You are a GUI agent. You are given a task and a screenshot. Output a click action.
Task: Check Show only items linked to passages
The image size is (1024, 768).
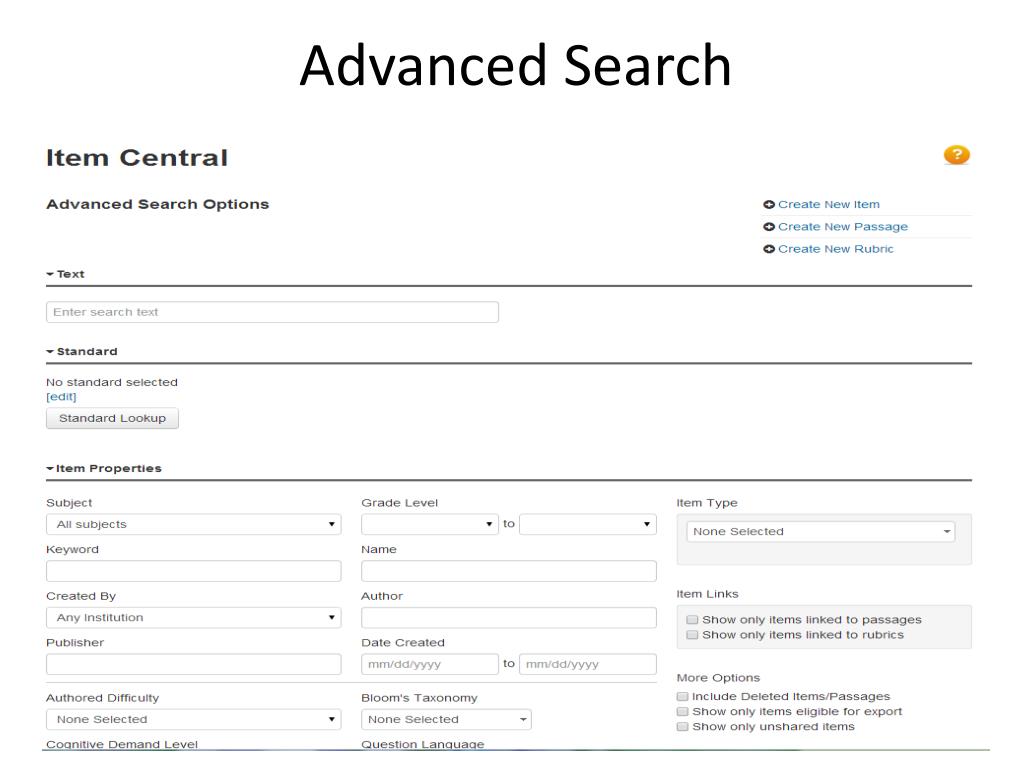click(x=692, y=620)
